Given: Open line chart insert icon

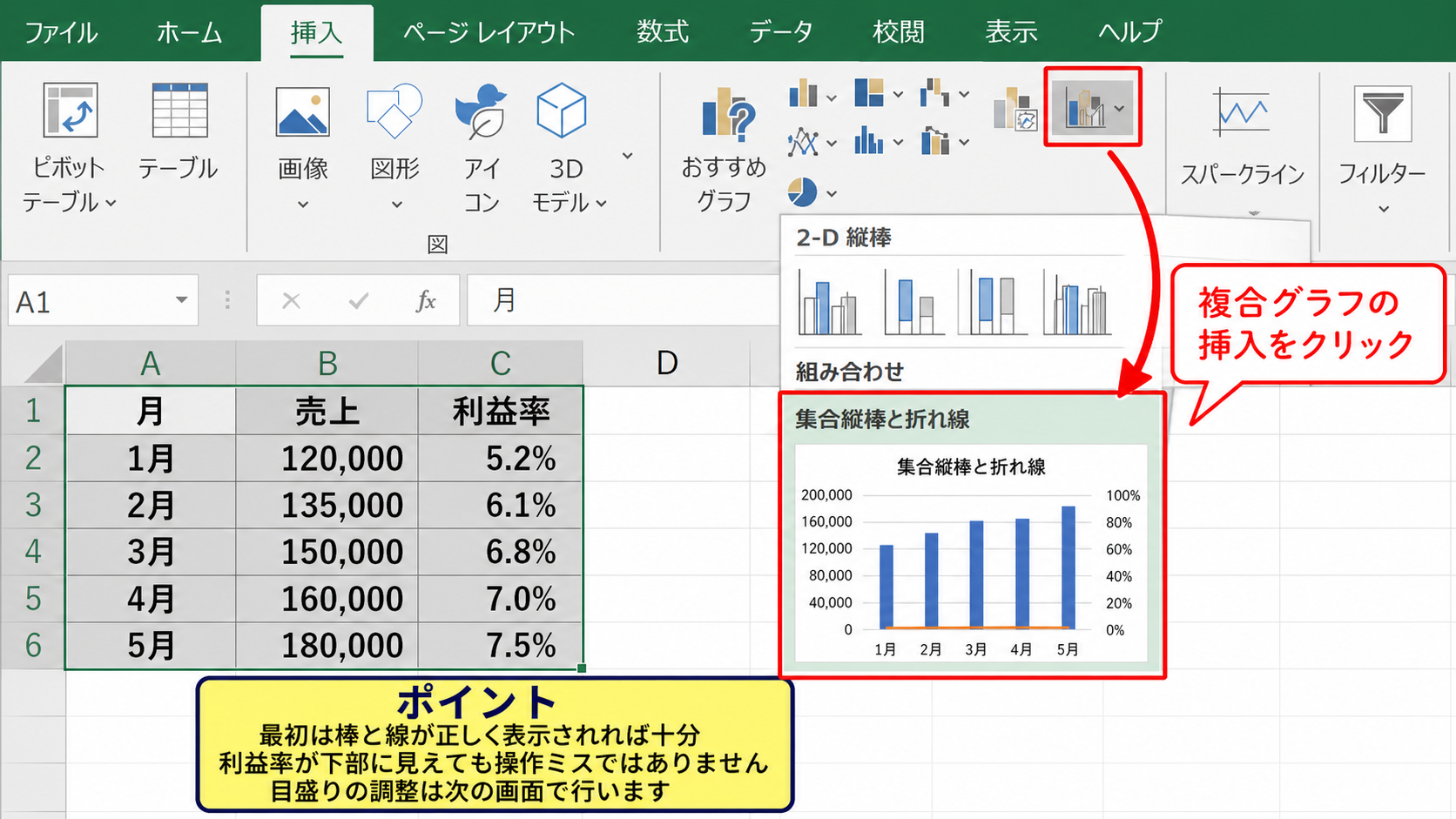Looking at the screenshot, I should point(803,142).
